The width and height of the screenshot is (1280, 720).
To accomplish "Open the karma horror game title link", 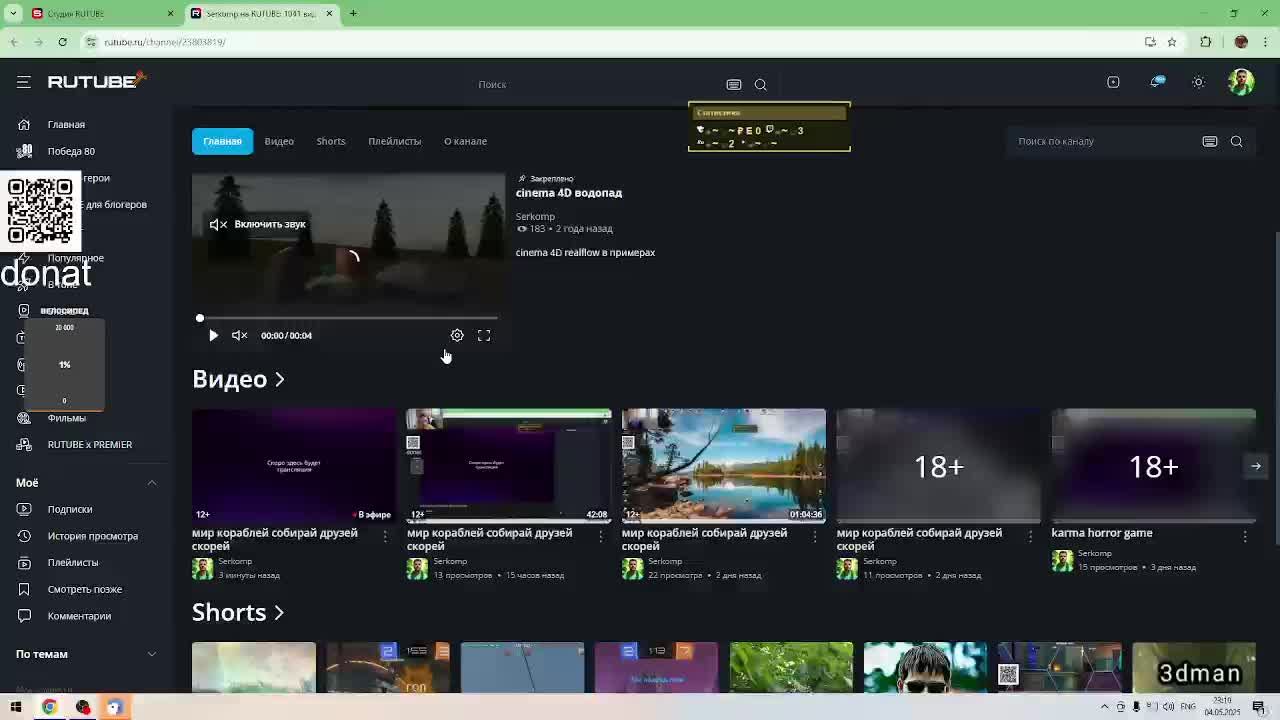I will click(x=1101, y=533).
